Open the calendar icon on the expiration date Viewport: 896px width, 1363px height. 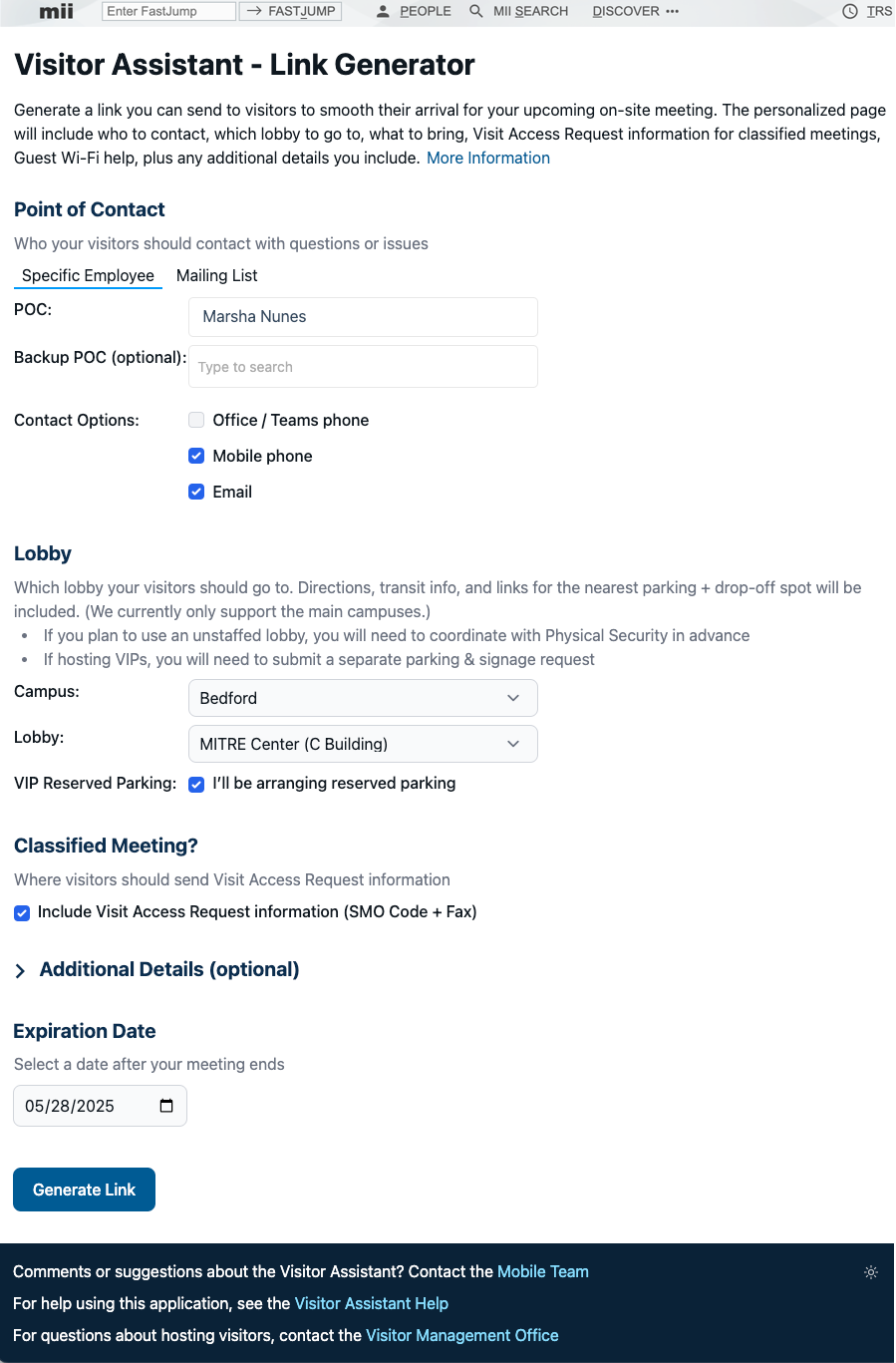(x=165, y=1105)
